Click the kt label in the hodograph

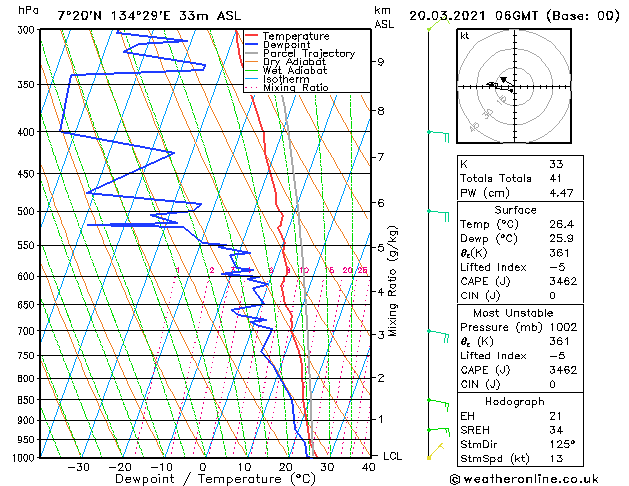[x=465, y=36]
